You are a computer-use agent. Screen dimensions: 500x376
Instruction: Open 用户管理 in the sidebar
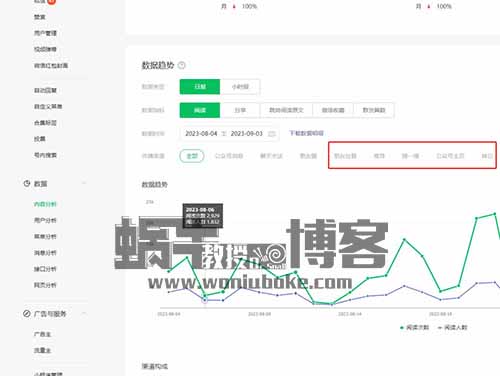pyautogui.click(x=45, y=33)
